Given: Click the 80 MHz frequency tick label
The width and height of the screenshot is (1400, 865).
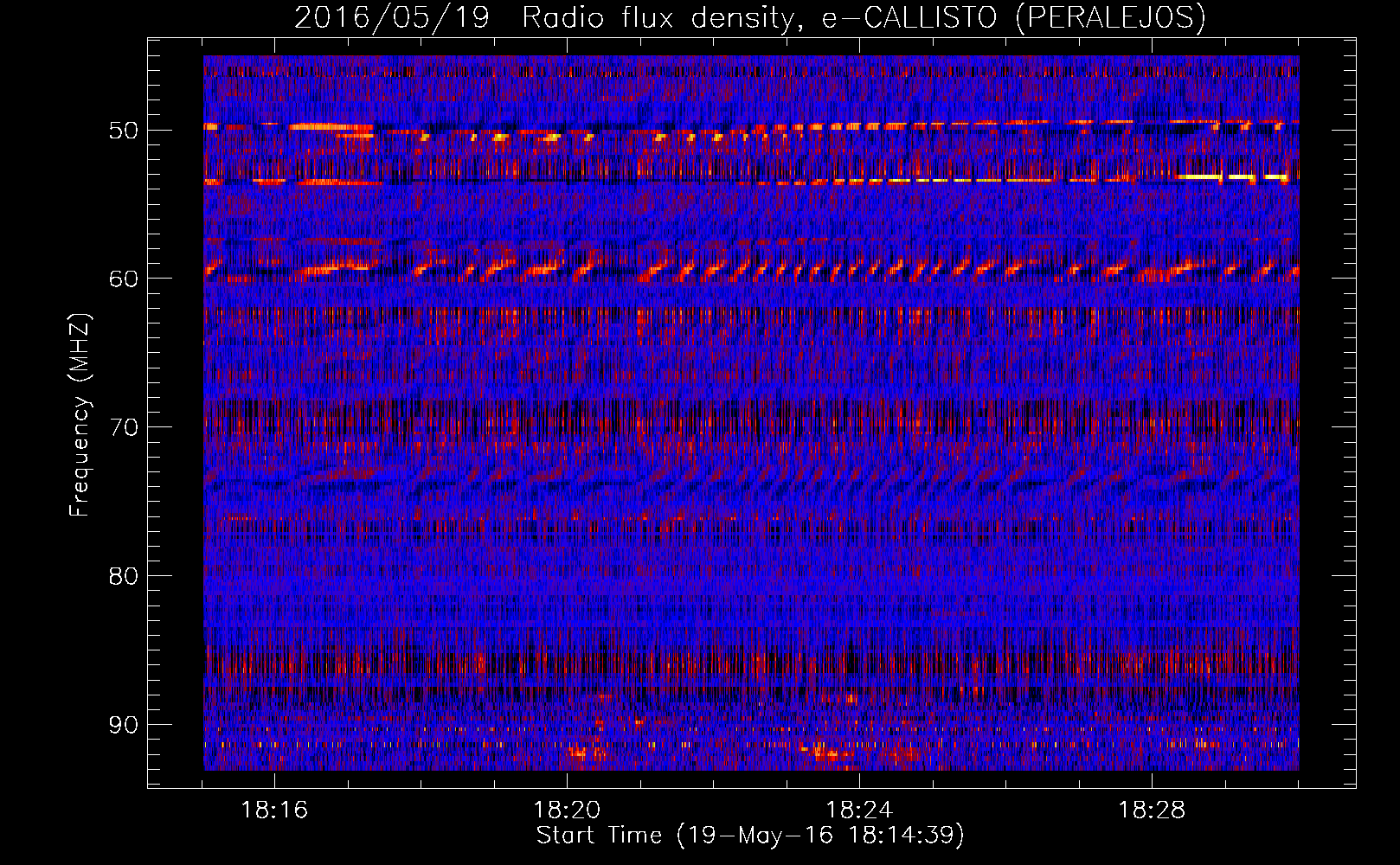Looking at the screenshot, I should [123, 576].
